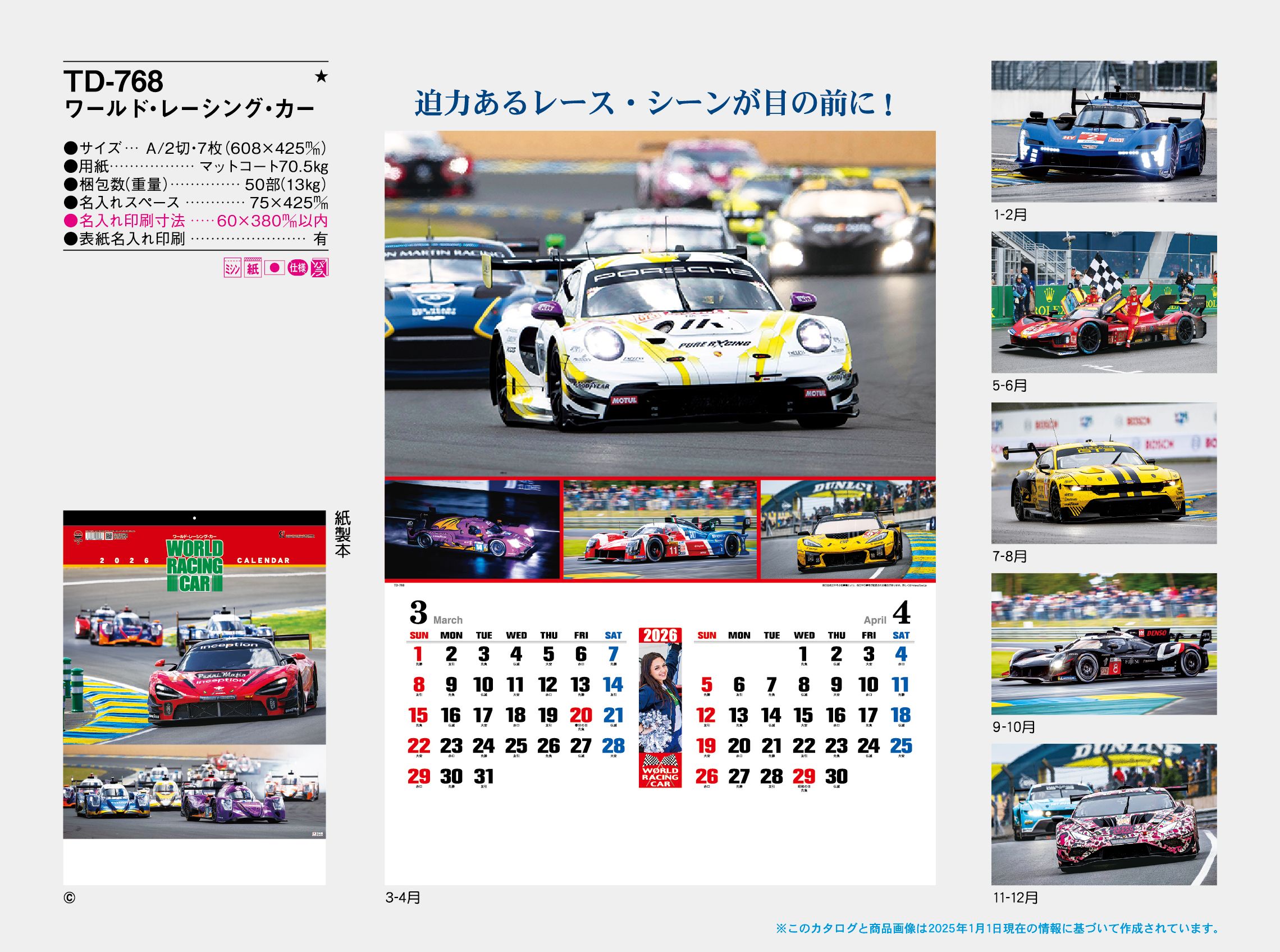Viewport: 1280px width, 952px height.
Task: Select March 20 on the calendar
Action: click(580, 716)
